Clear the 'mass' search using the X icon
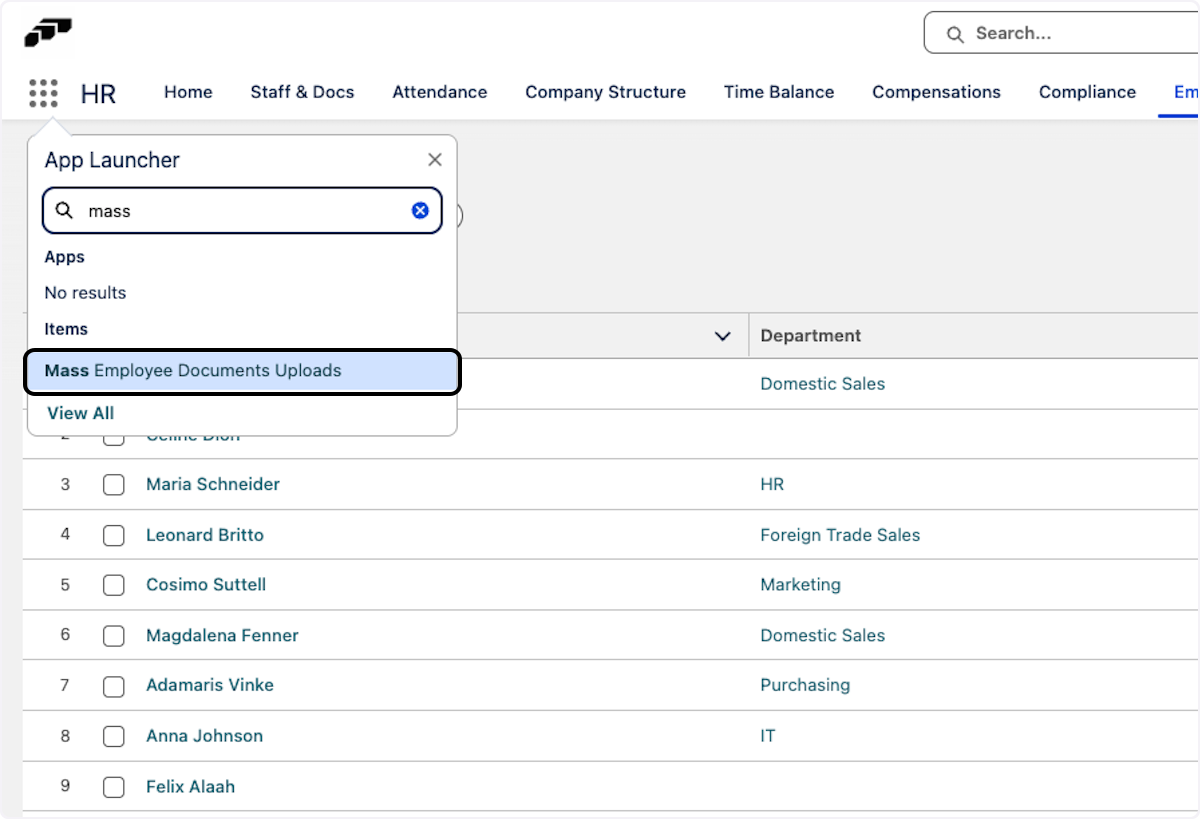This screenshot has height=819, width=1200. 419,210
